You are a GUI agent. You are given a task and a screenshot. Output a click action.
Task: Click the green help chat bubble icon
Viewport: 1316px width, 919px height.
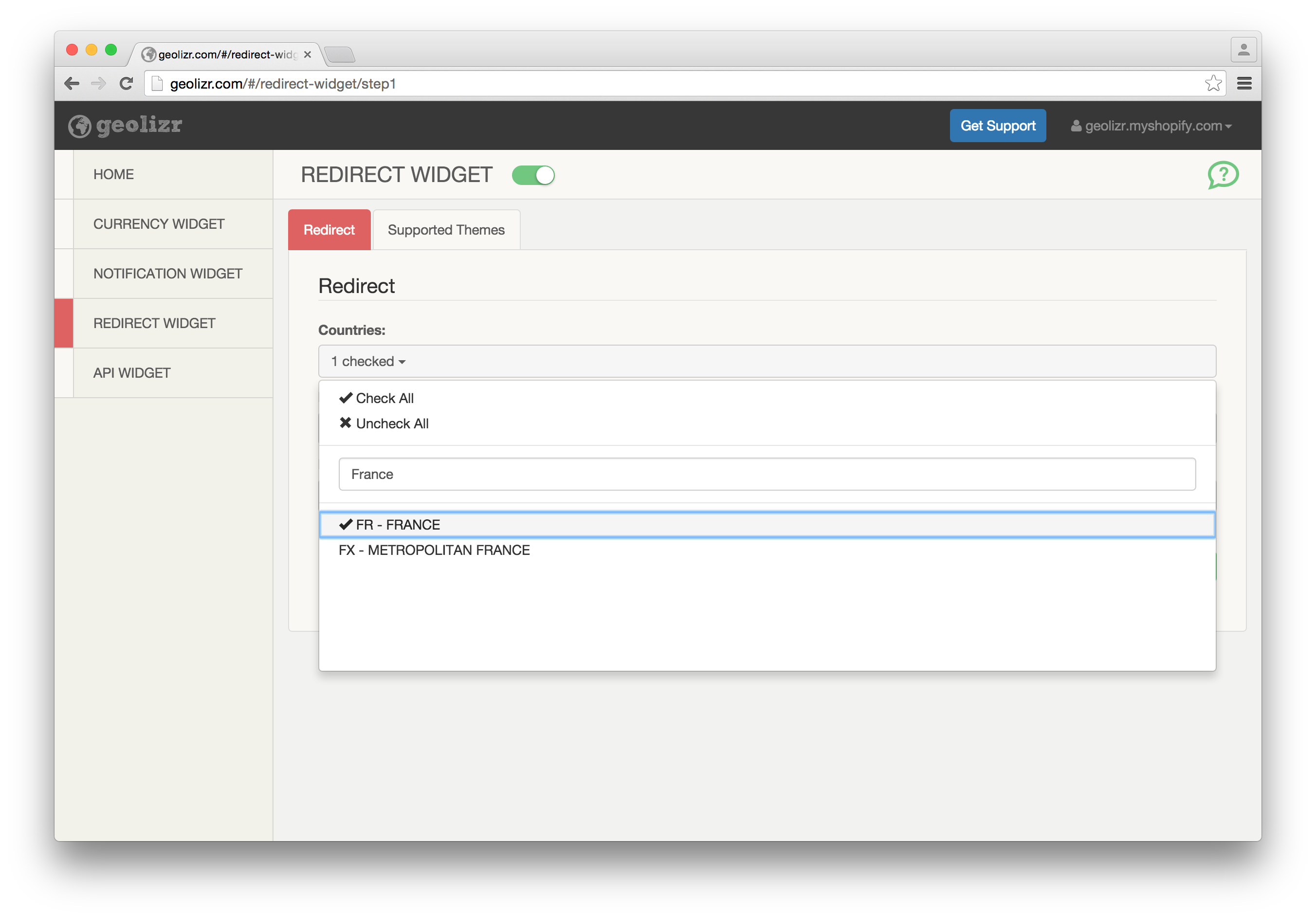(1223, 174)
